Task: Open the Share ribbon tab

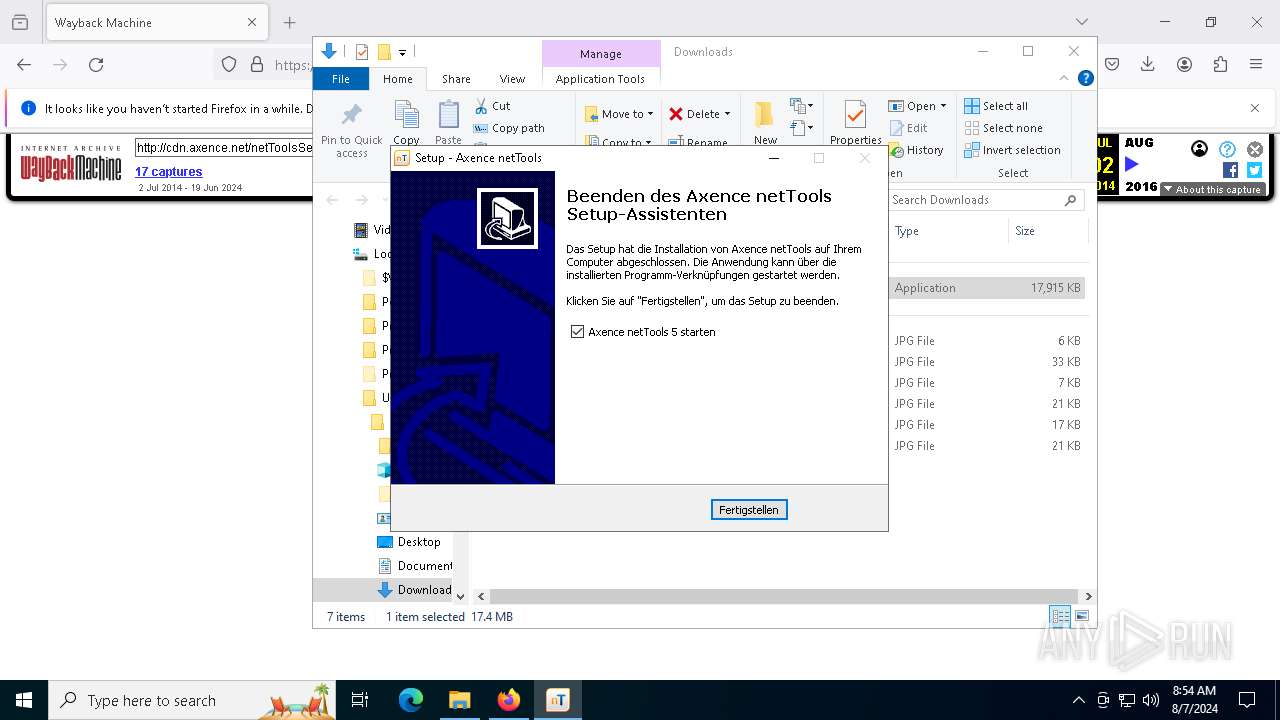Action: [456, 79]
